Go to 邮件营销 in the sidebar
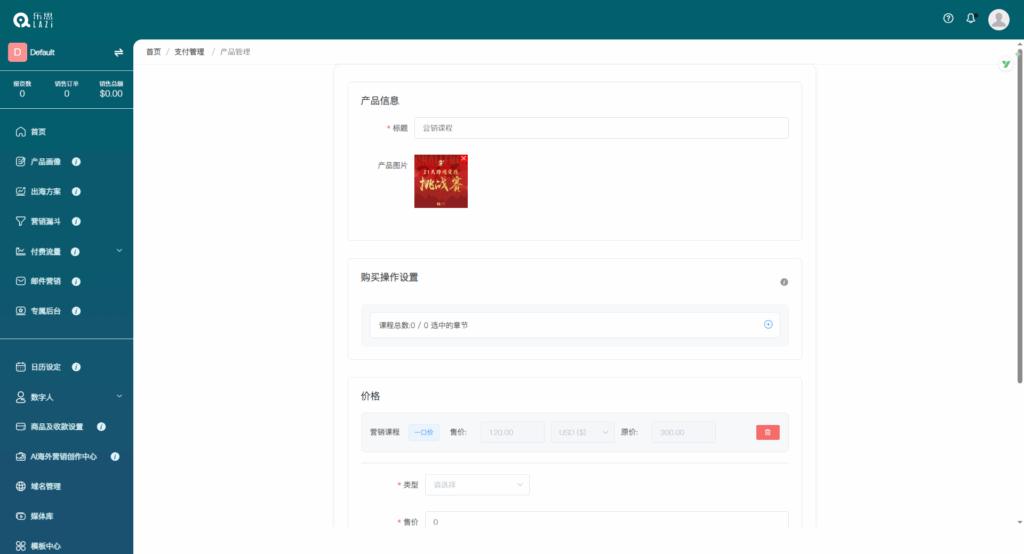 45,281
